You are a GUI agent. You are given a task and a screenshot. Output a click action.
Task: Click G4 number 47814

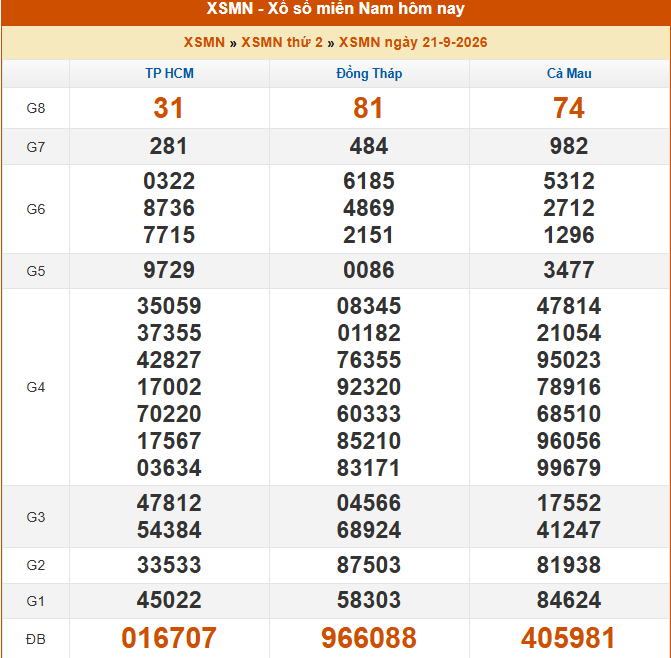pyautogui.click(x=569, y=306)
